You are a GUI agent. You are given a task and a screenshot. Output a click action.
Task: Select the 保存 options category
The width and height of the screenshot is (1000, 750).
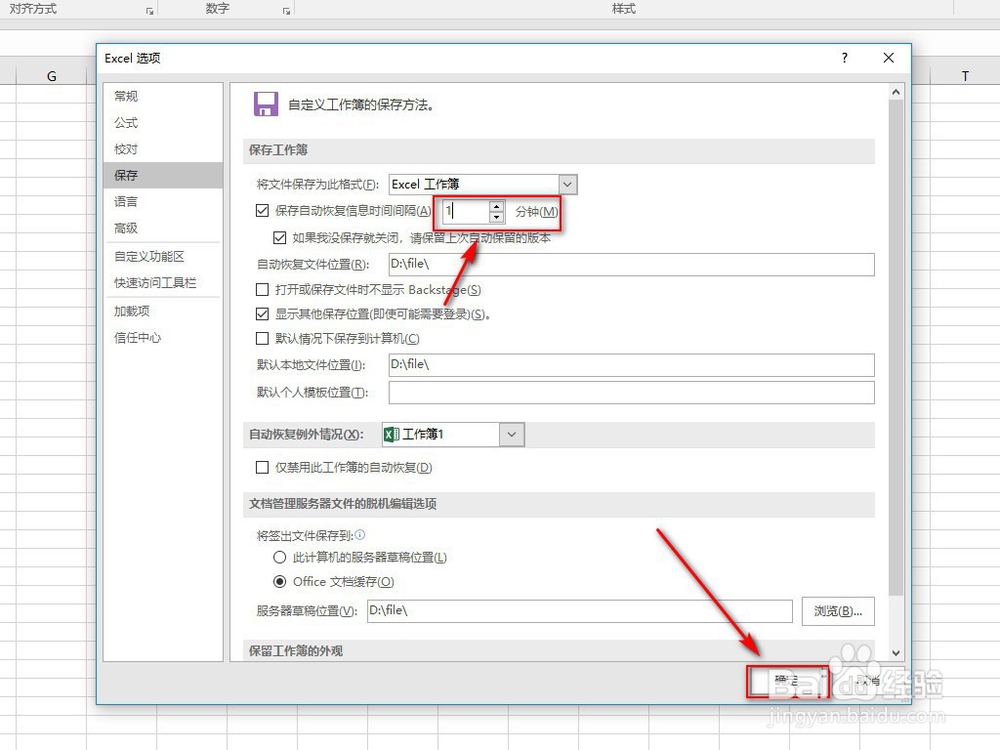[x=163, y=175]
